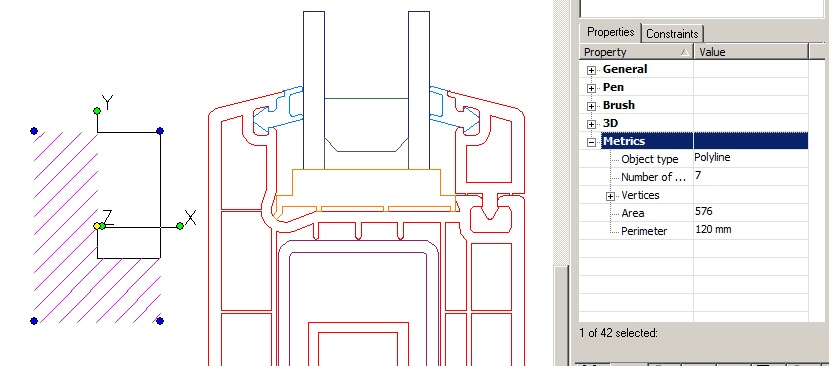Select the Pen label text

(613, 87)
